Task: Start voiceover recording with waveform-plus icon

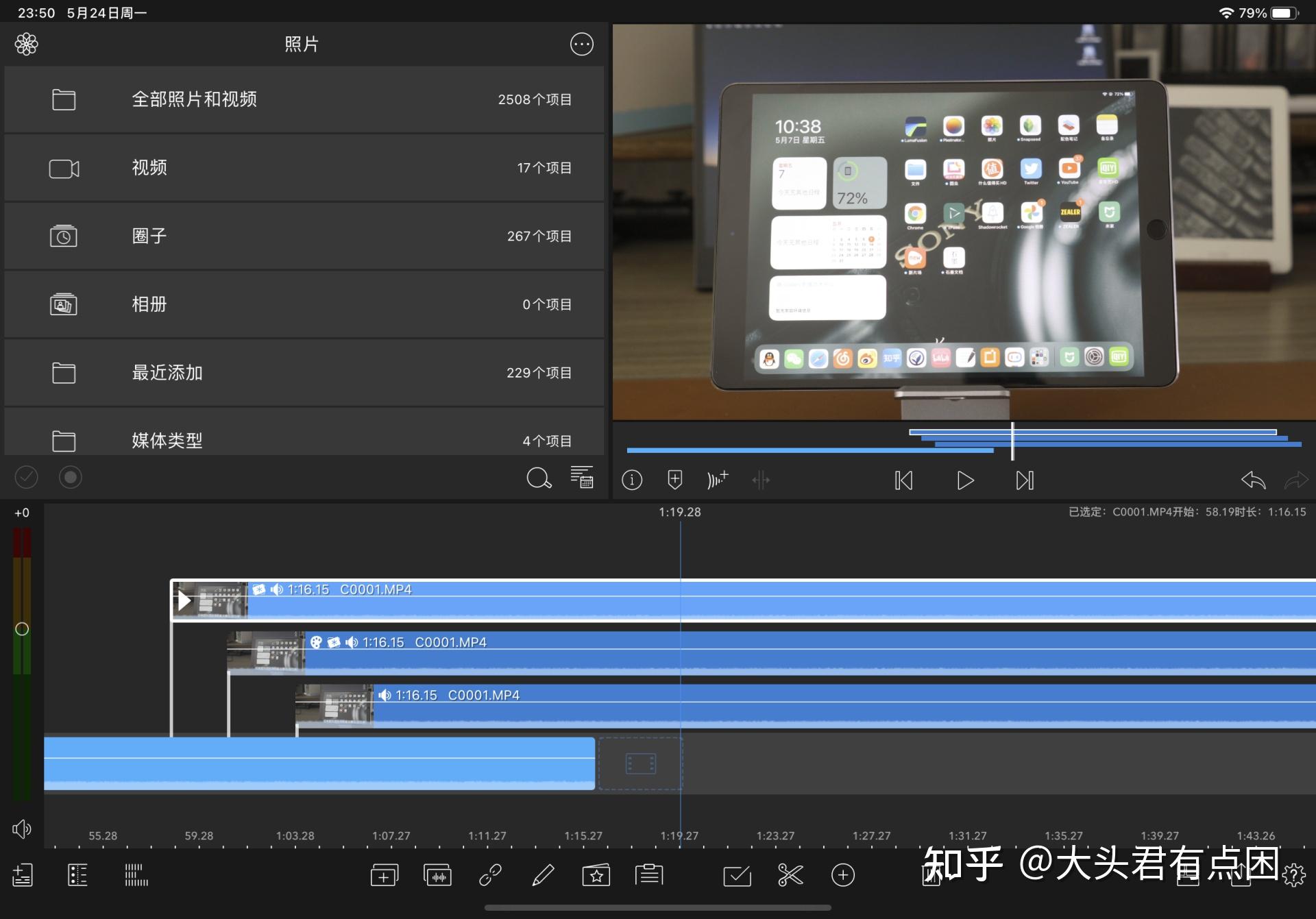Action: [718, 480]
